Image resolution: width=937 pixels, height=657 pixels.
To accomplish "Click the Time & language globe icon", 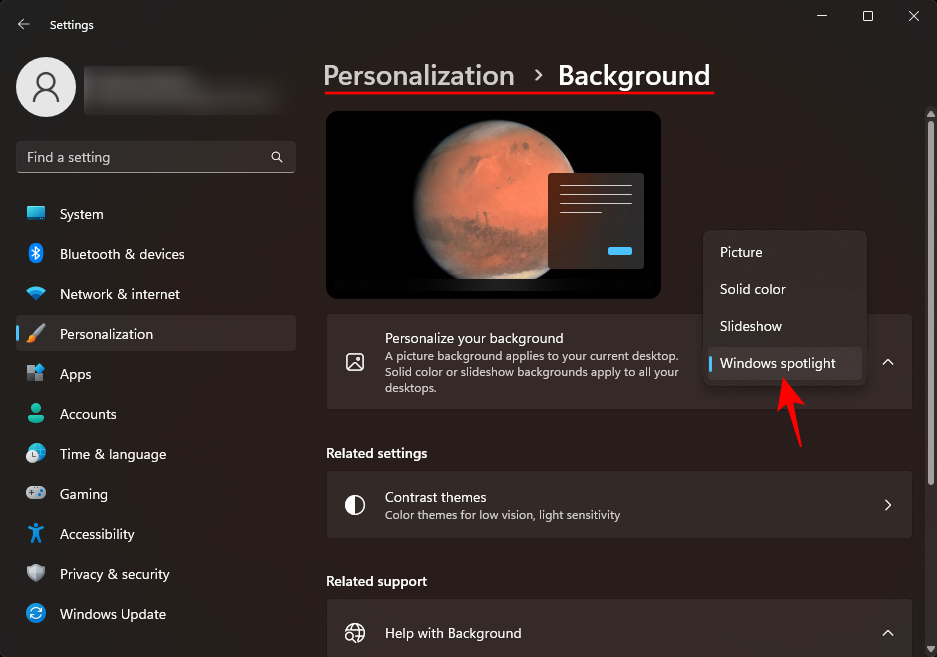I will point(36,453).
